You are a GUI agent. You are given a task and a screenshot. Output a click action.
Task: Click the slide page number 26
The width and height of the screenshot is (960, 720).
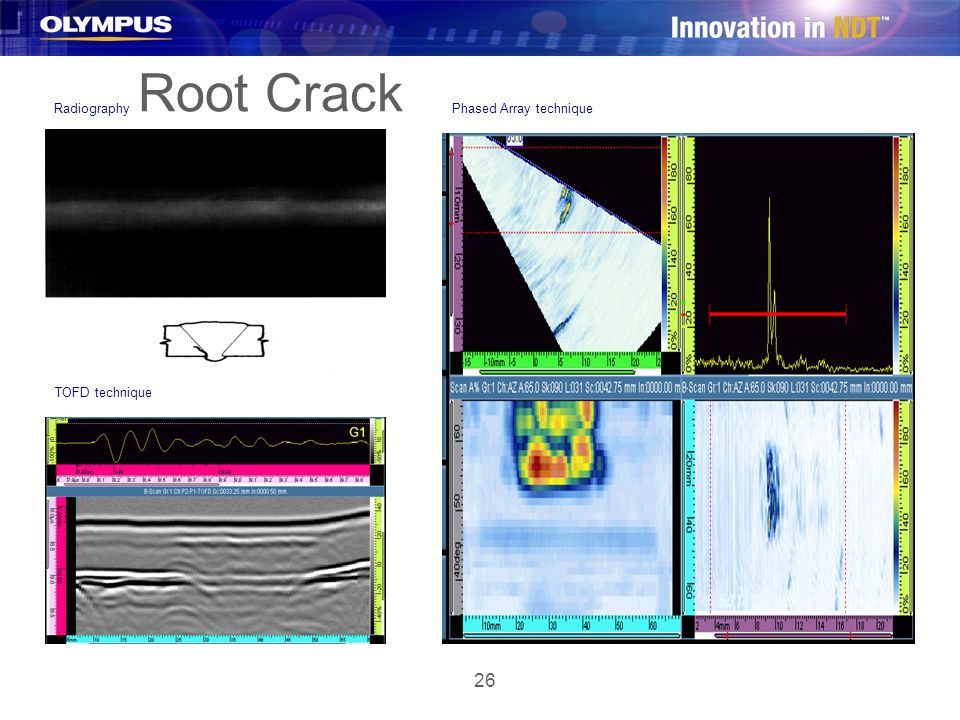coord(484,680)
